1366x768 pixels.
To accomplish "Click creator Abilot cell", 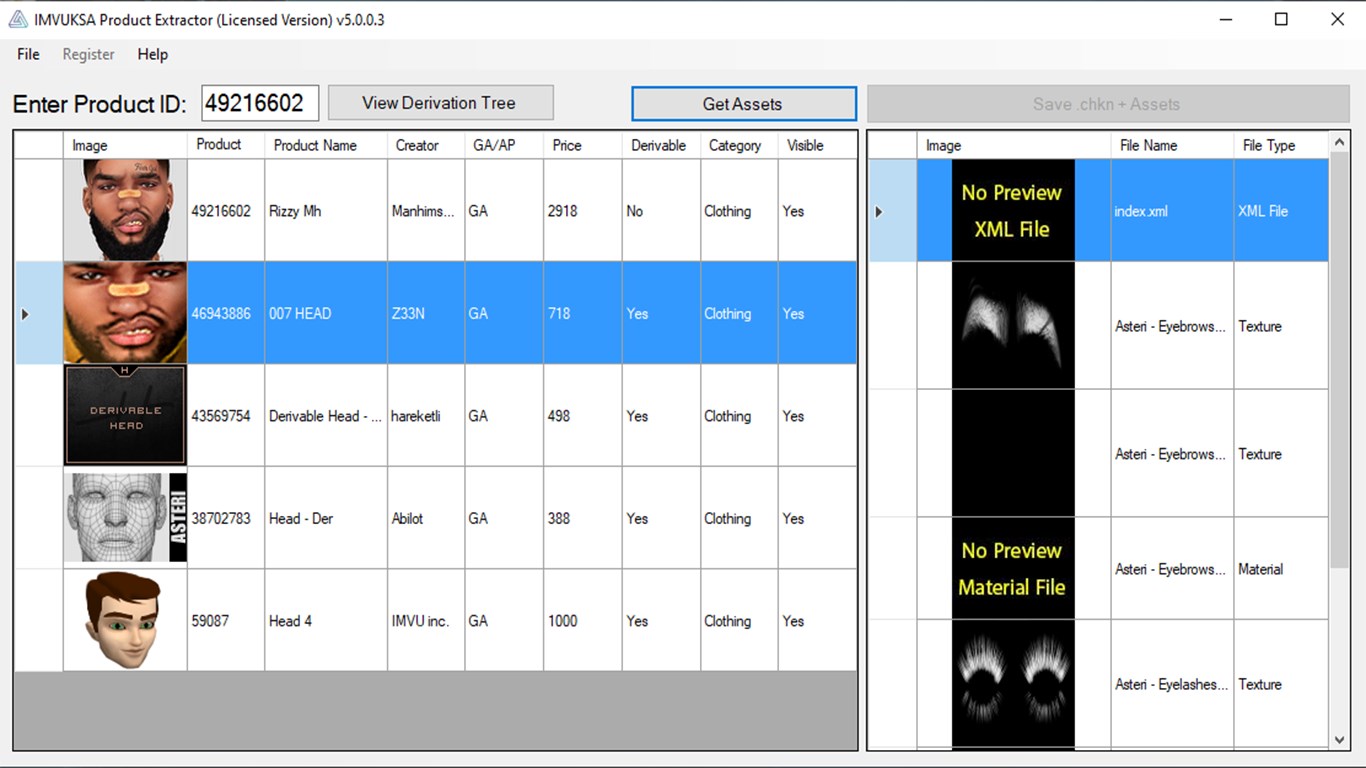I will click(x=426, y=518).
